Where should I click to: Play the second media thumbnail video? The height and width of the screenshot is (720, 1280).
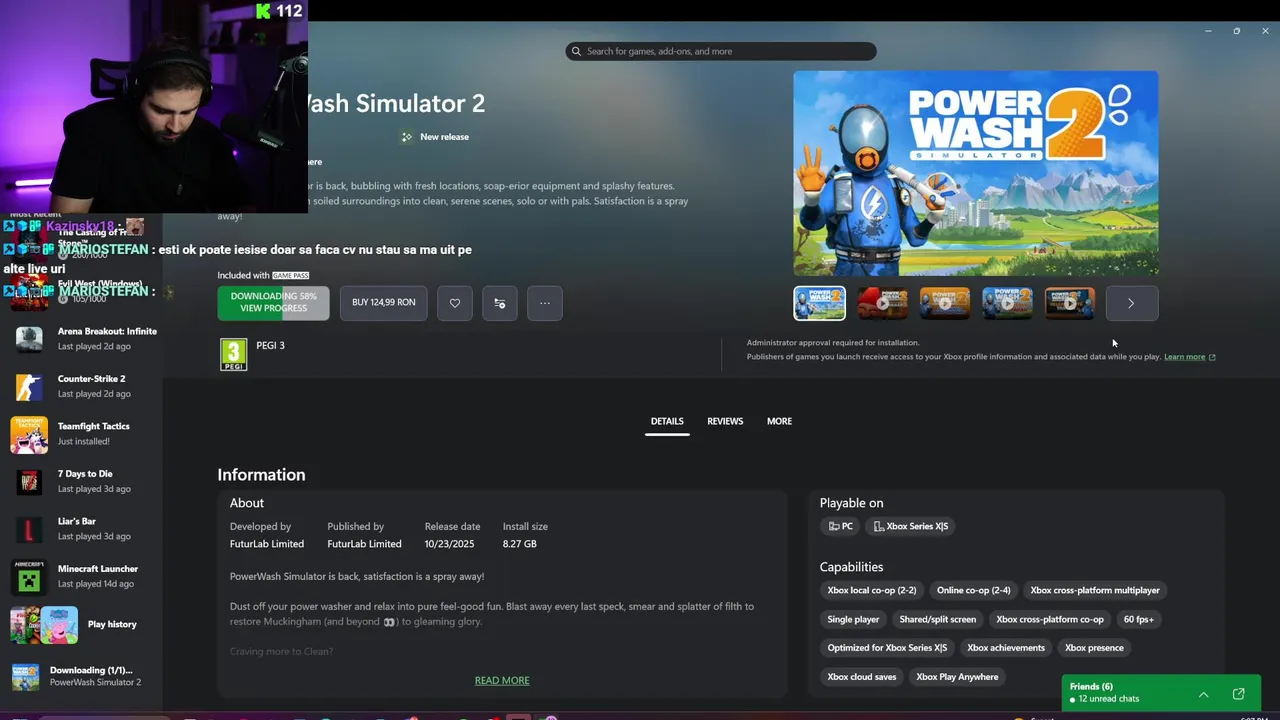[x=882, y=303]
